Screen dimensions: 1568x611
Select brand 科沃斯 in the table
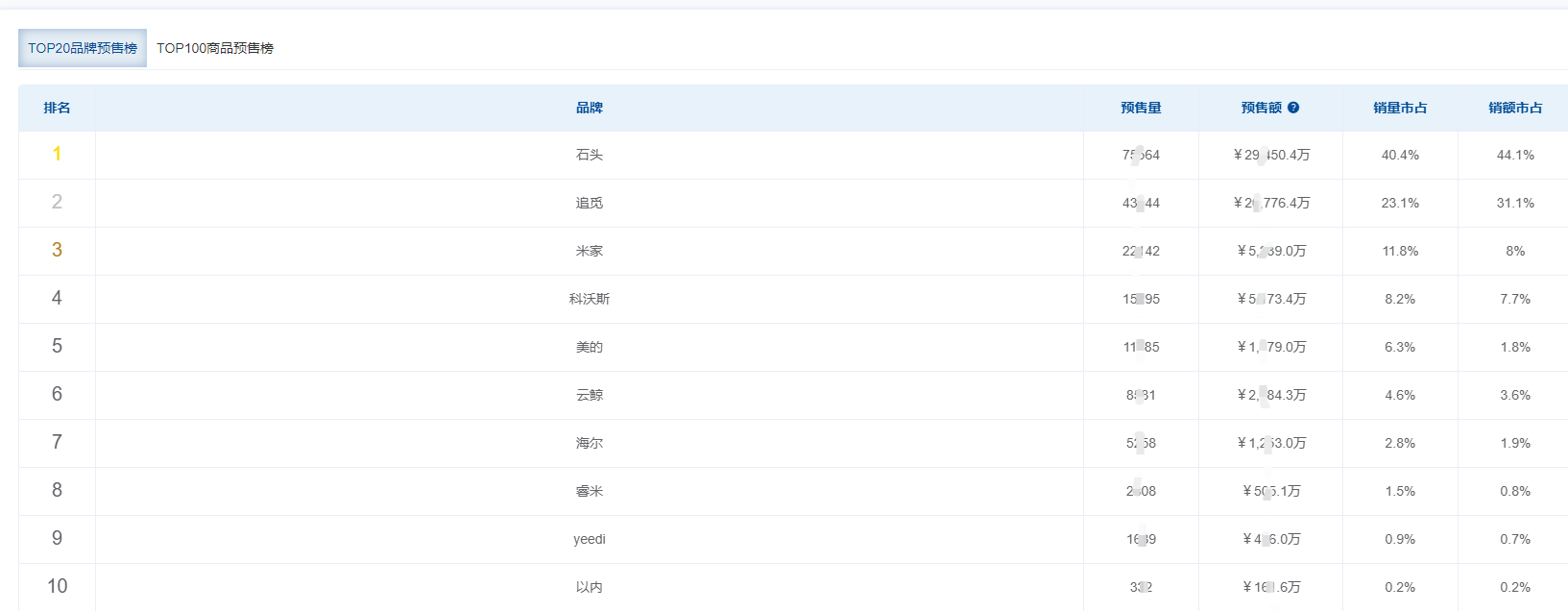(x=590, y=299)
